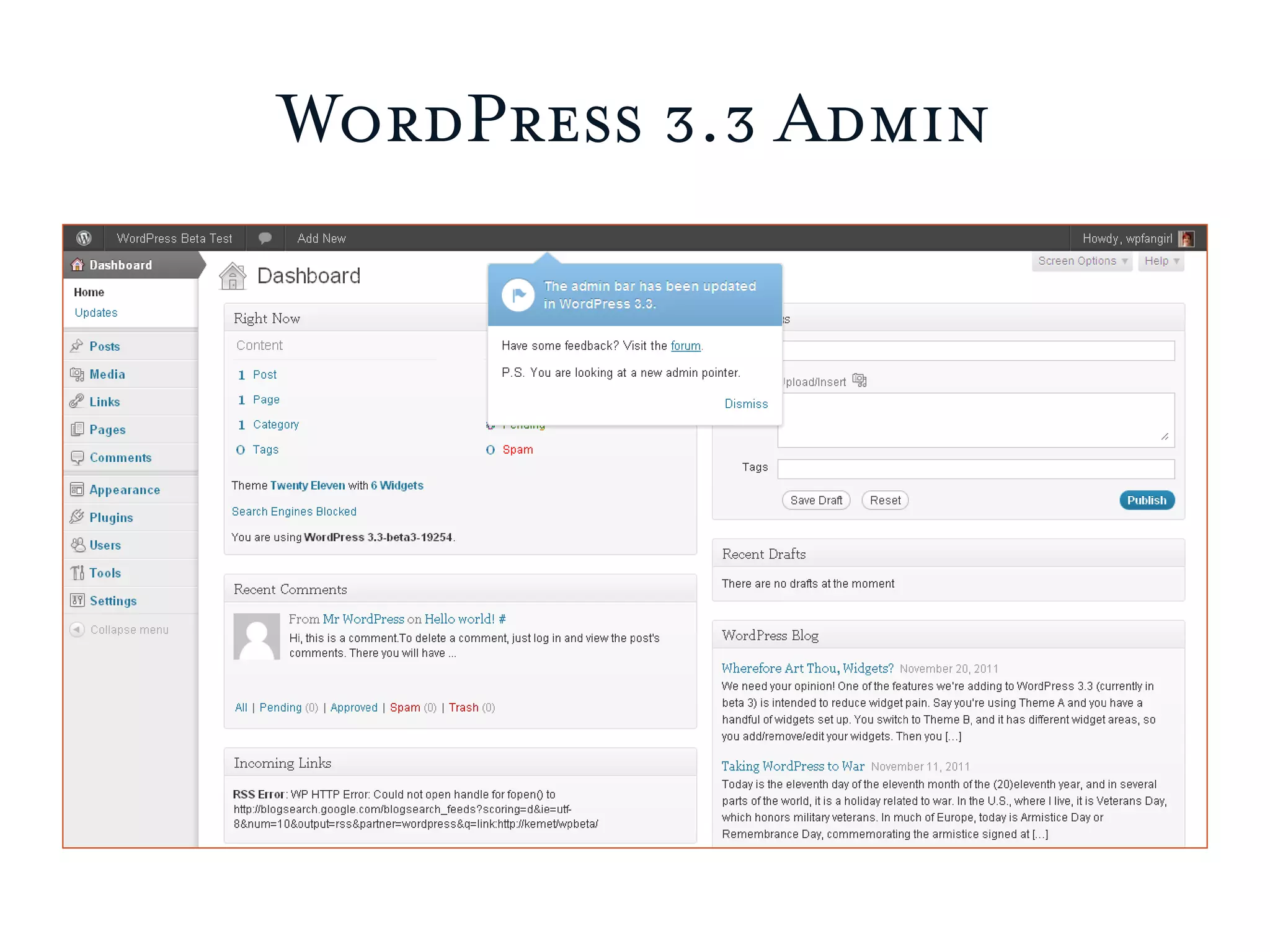Select Home under Dashboard menu
The width and height of the screenshot is (1270, 952).
[x=89, y=292]
